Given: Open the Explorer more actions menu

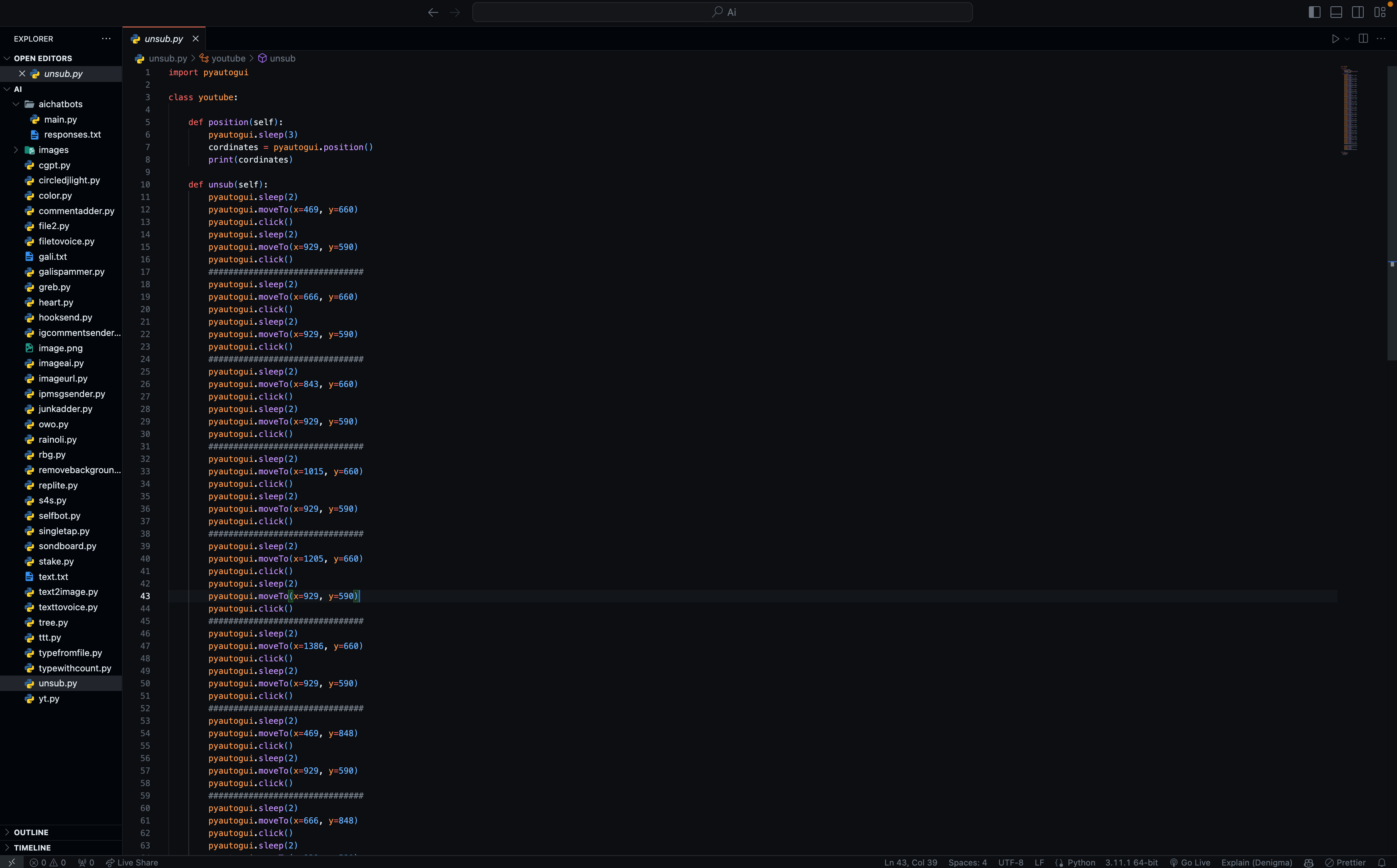Looking at the screenshot, I should click(106, 39).
